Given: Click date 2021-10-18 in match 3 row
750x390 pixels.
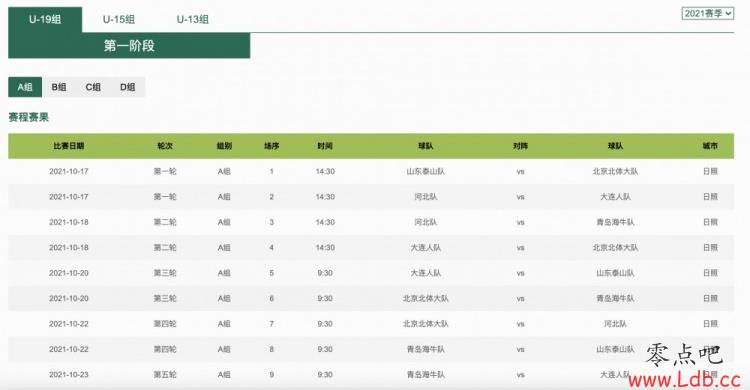Looking at the screenshot, I should click(69, 222).
